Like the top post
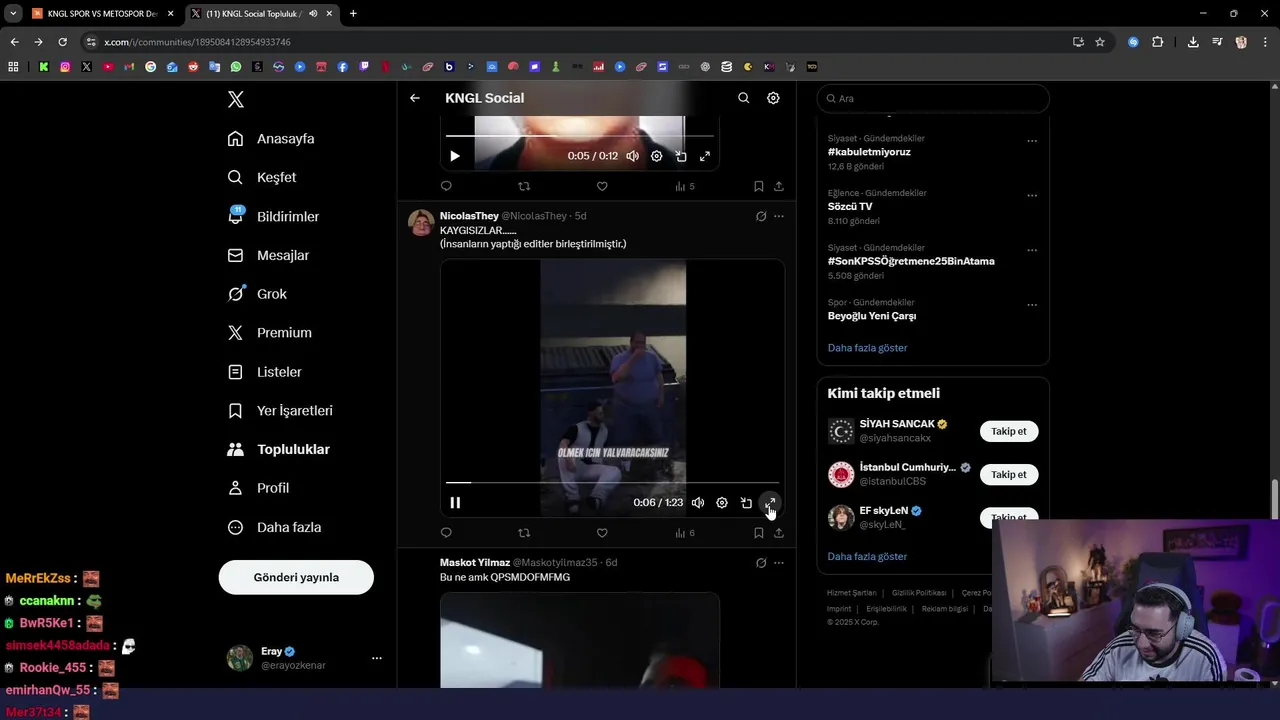The width and height of the screenshot is (1280, 720). click(x=602, y=186)
